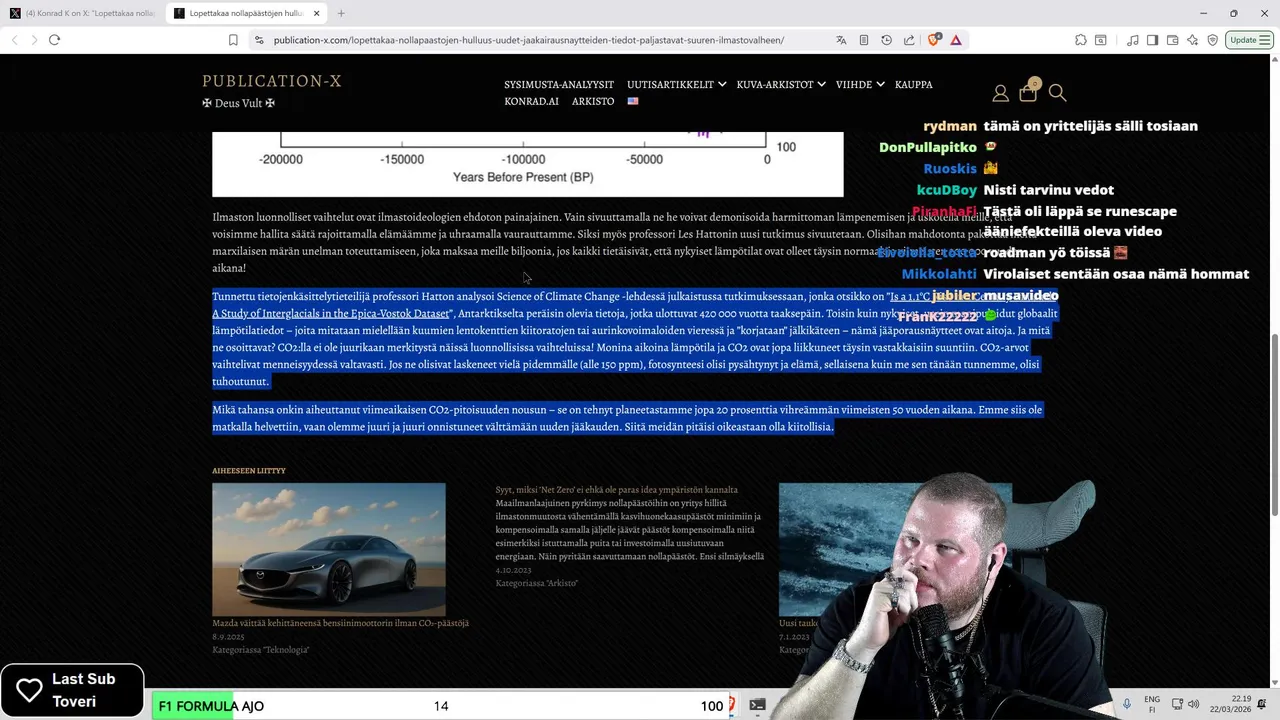Viewport: 1280px width, 720px height.
Task: Go back with the browser back arrow
Action: [14, 40]
